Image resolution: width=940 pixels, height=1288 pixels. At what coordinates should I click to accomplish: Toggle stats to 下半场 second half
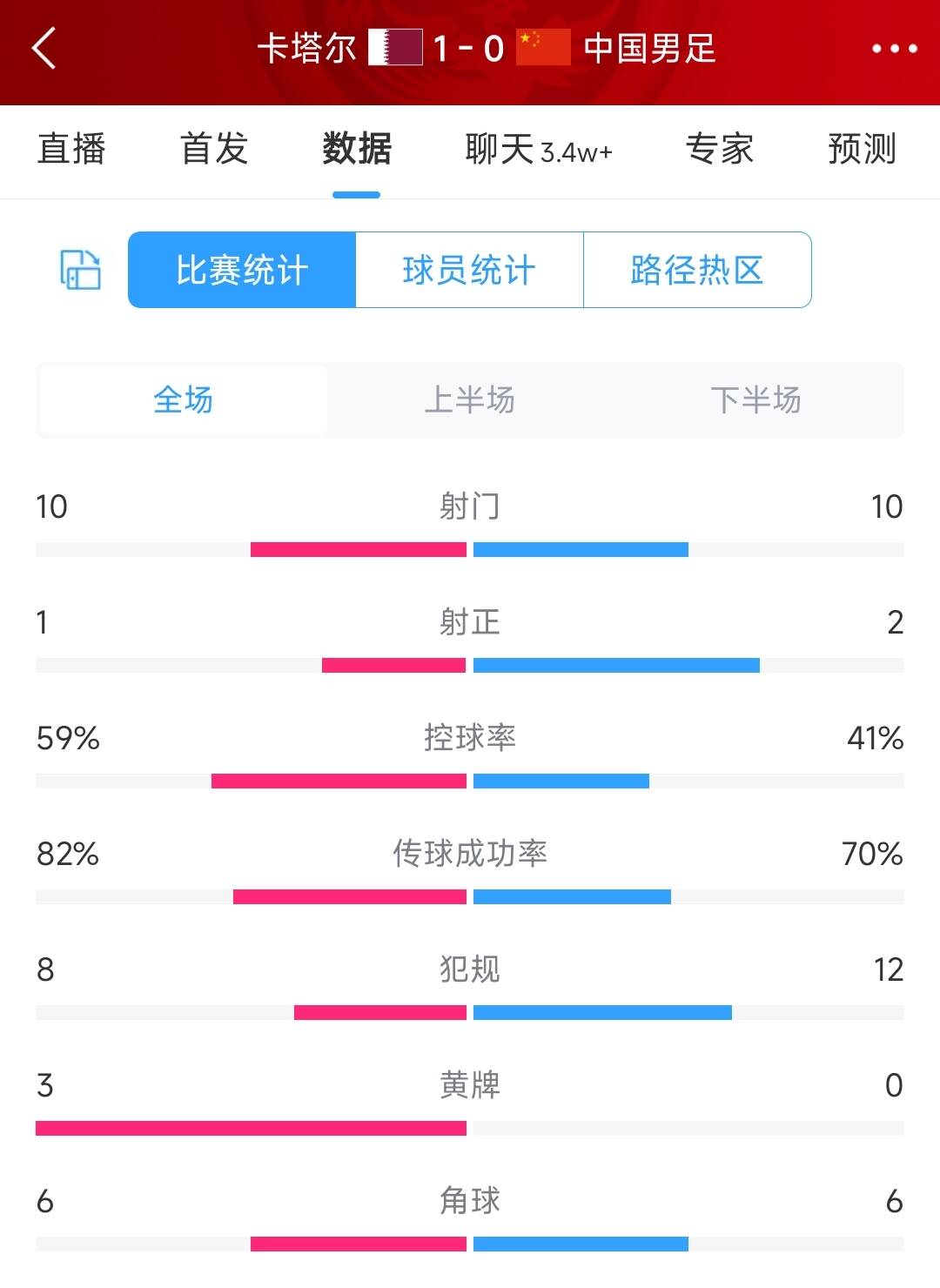point(755,400)
